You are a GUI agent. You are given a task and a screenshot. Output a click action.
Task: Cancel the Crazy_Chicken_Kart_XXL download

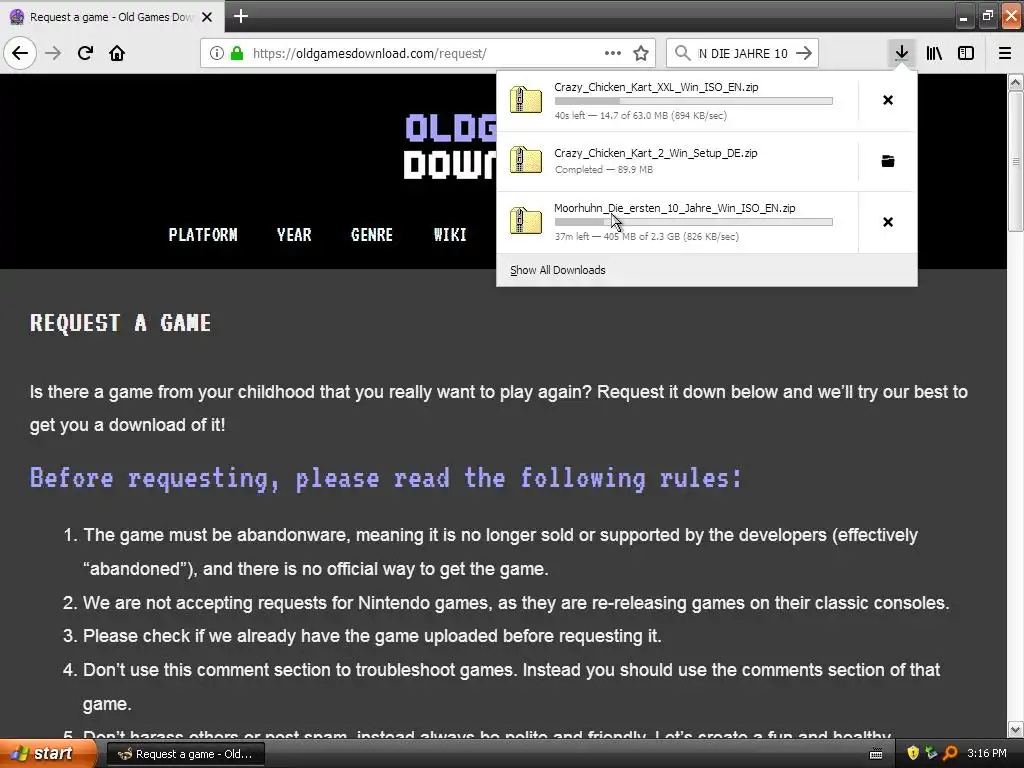coord(888,100)
